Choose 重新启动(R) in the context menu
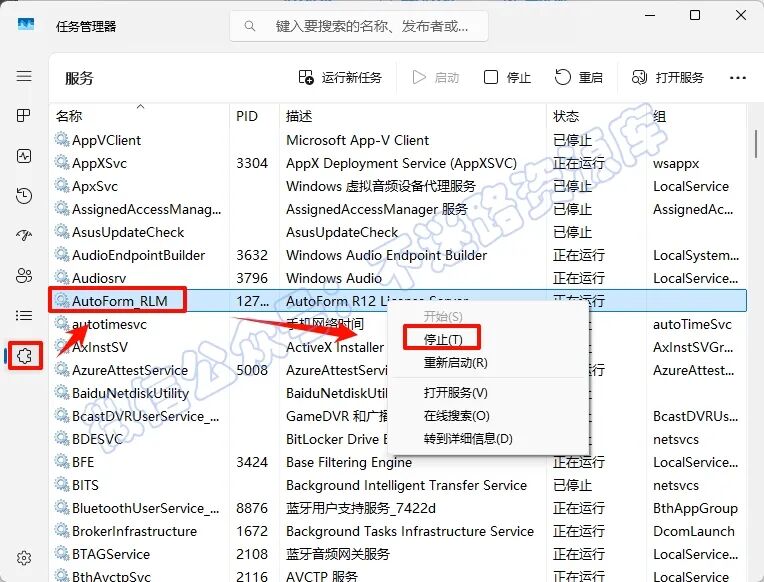The image size is (764, 582). (x=456, y=363)
